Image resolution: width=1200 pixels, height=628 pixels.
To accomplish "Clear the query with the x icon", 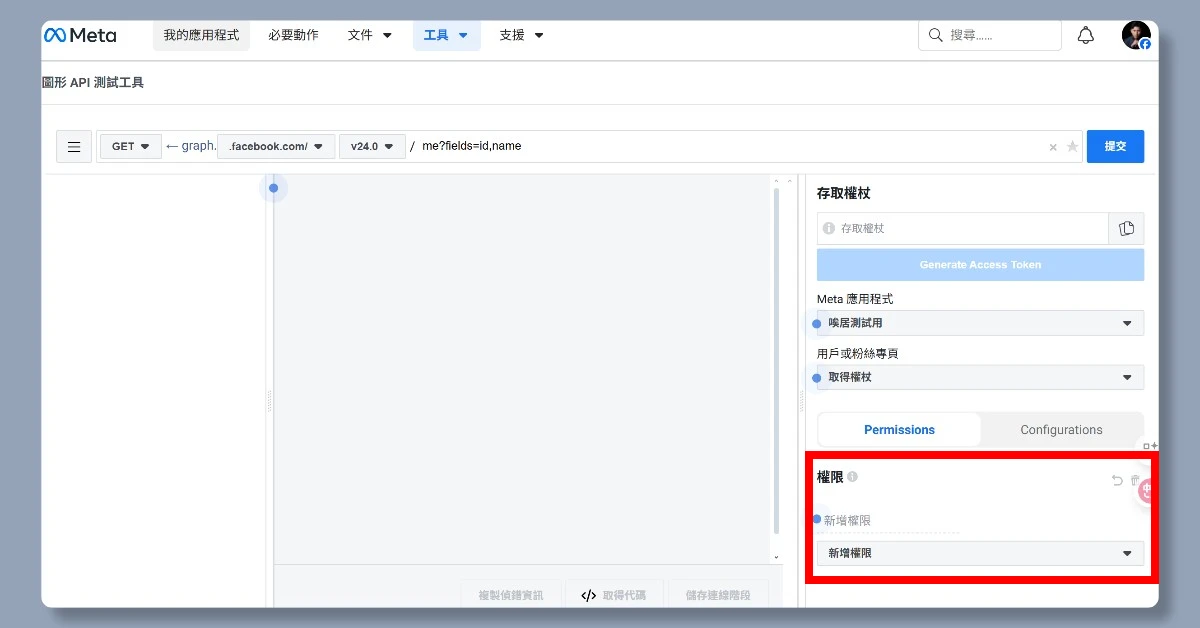I will [1053, 147].
